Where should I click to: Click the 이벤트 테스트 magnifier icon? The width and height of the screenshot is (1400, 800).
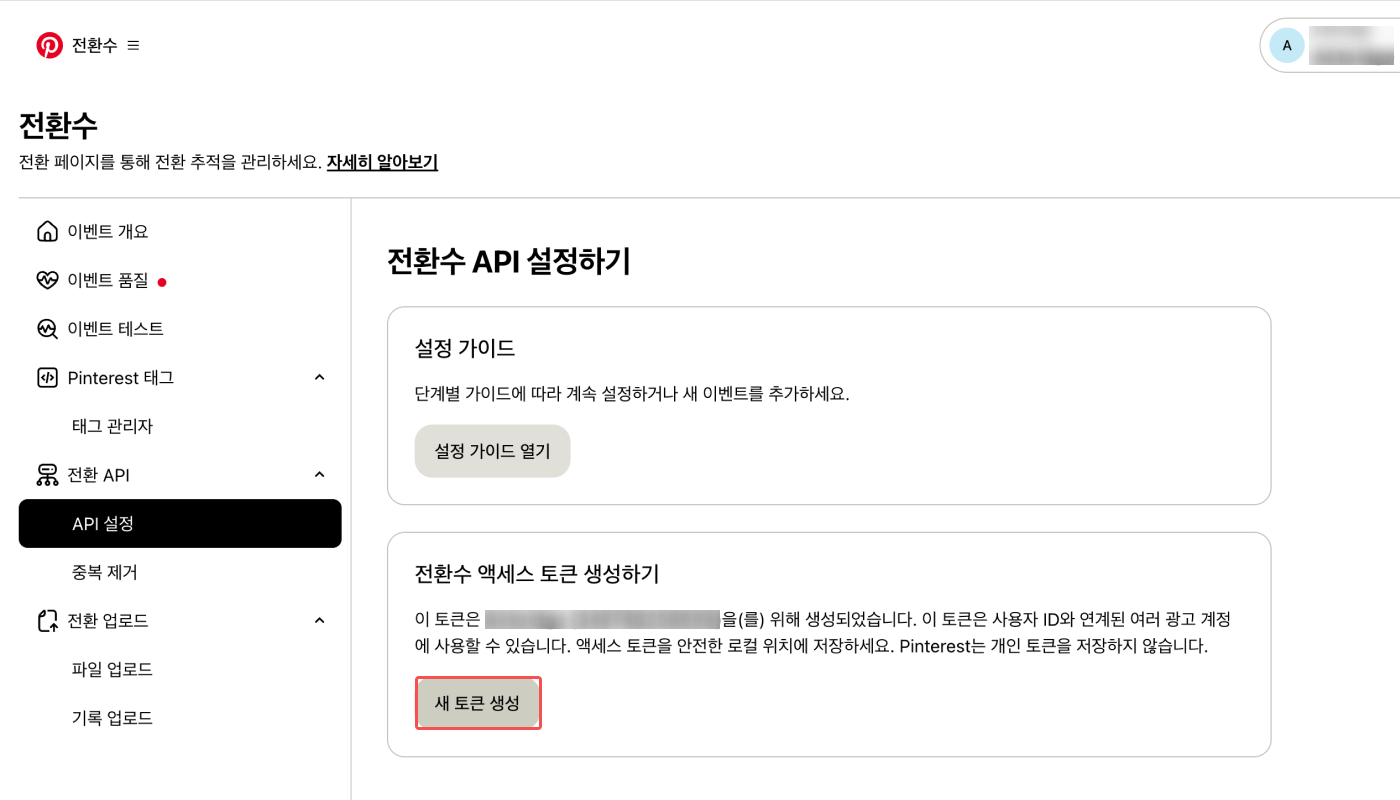47,328
